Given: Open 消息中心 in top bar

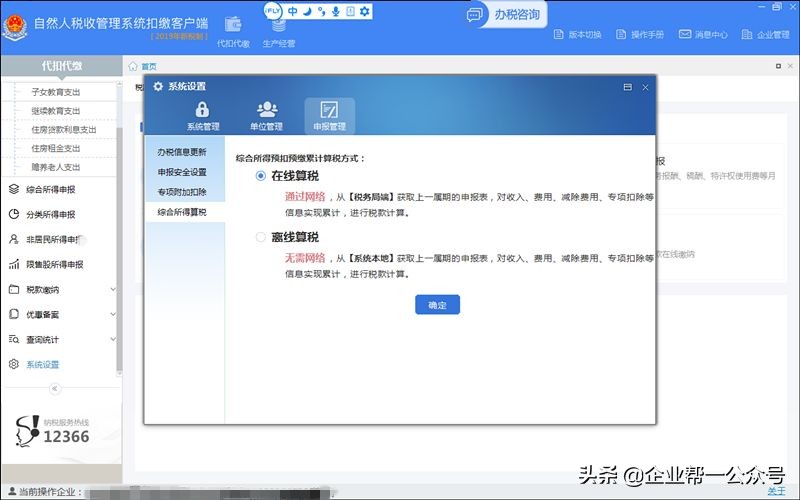Looking at the screenshot, I should pyautogui.click(x=703, y=34).
